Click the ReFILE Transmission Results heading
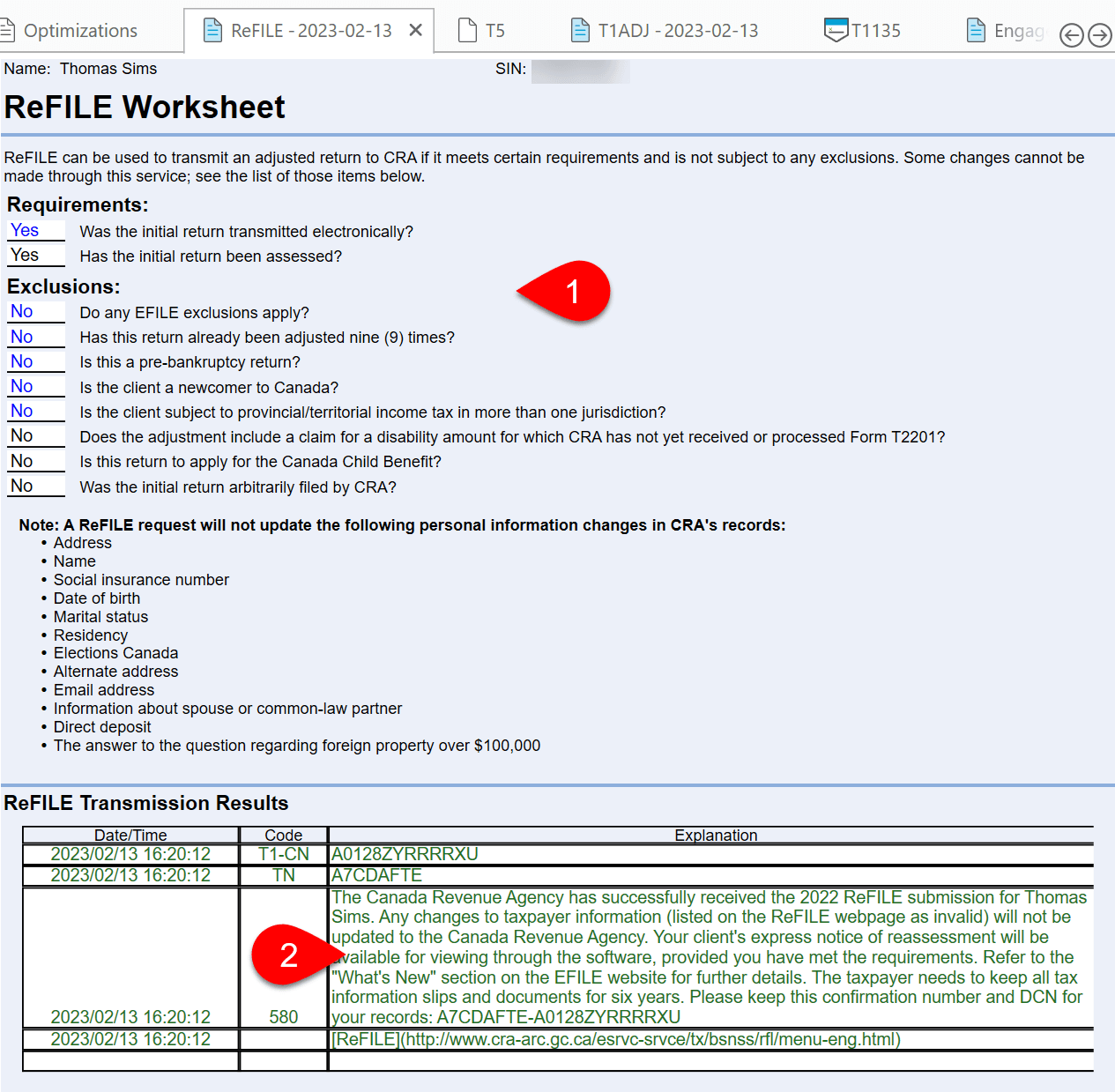Image resolution: width=1115 pixels, height=1092 pixels. point(146,803)
